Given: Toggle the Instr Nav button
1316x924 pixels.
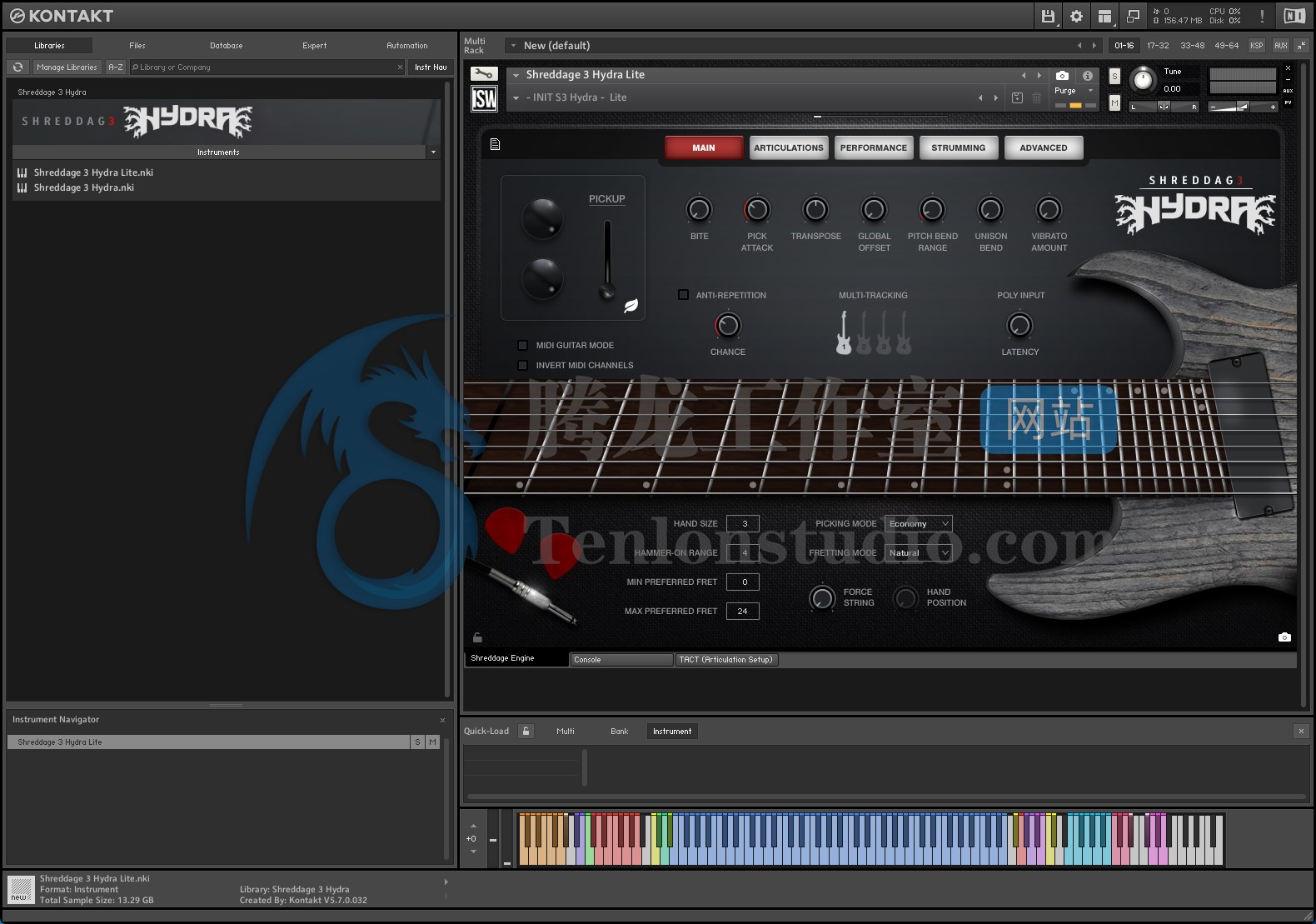Looking at the screenshot, I should click(x=431, y=67).
